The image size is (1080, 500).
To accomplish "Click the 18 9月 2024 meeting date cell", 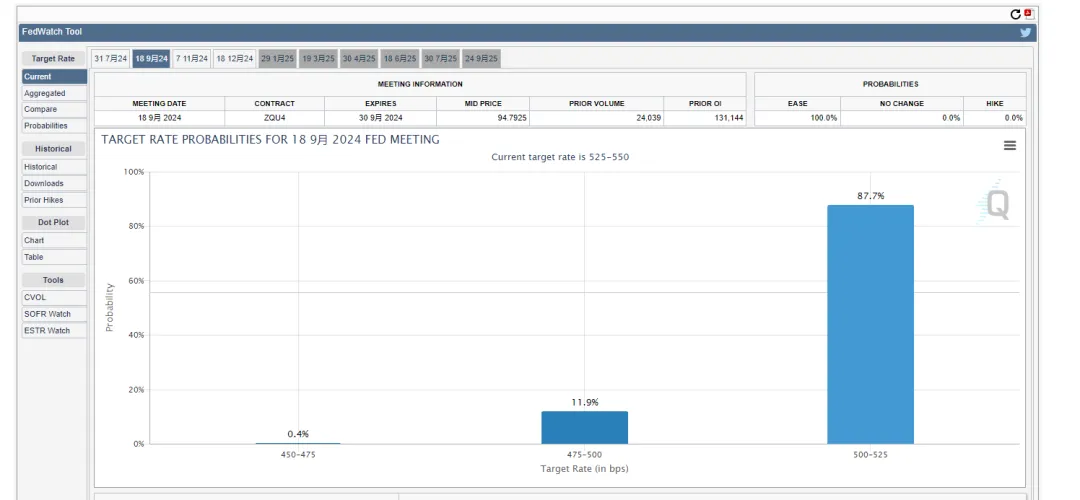I will pos(159,118).
